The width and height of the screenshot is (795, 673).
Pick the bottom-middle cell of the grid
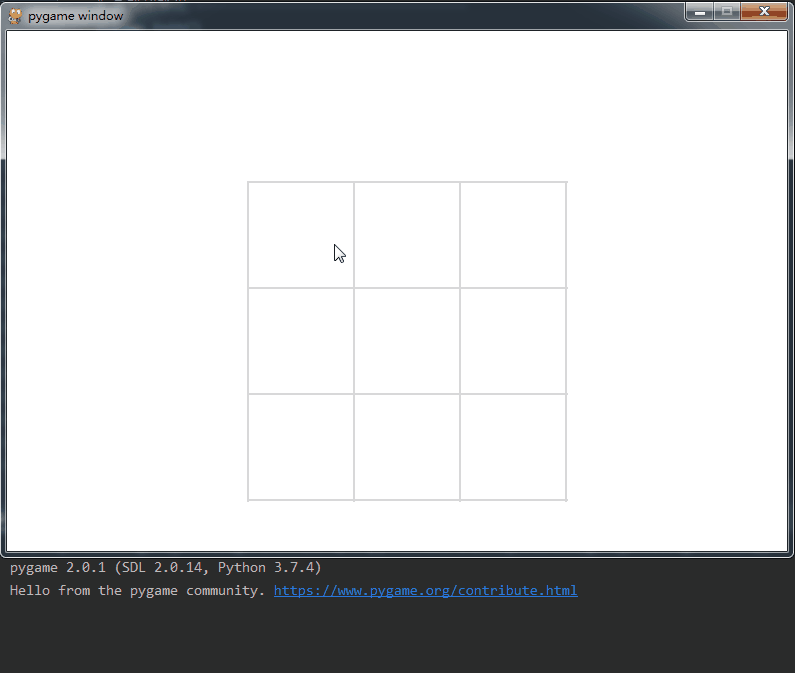click(407, 447)
